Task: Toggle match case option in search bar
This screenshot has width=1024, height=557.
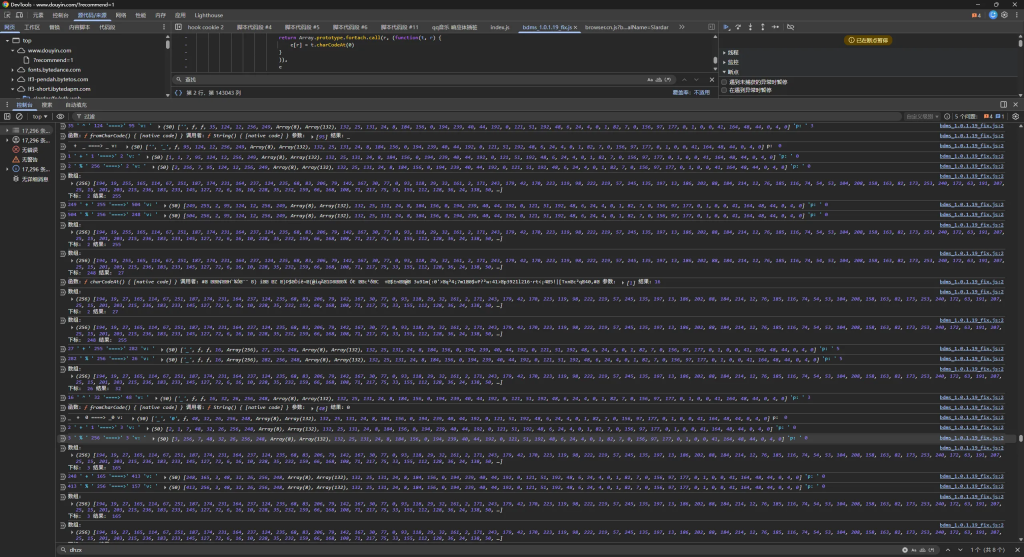Action: coord(650,78)
